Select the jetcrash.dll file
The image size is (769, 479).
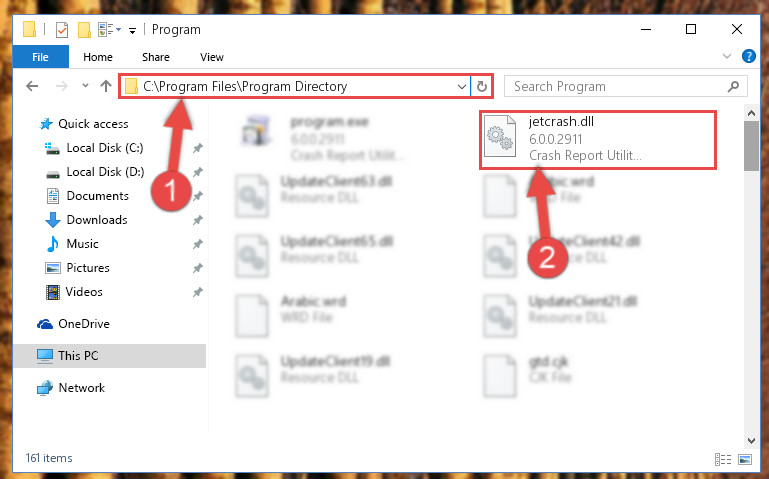click(x=597, y=139)
